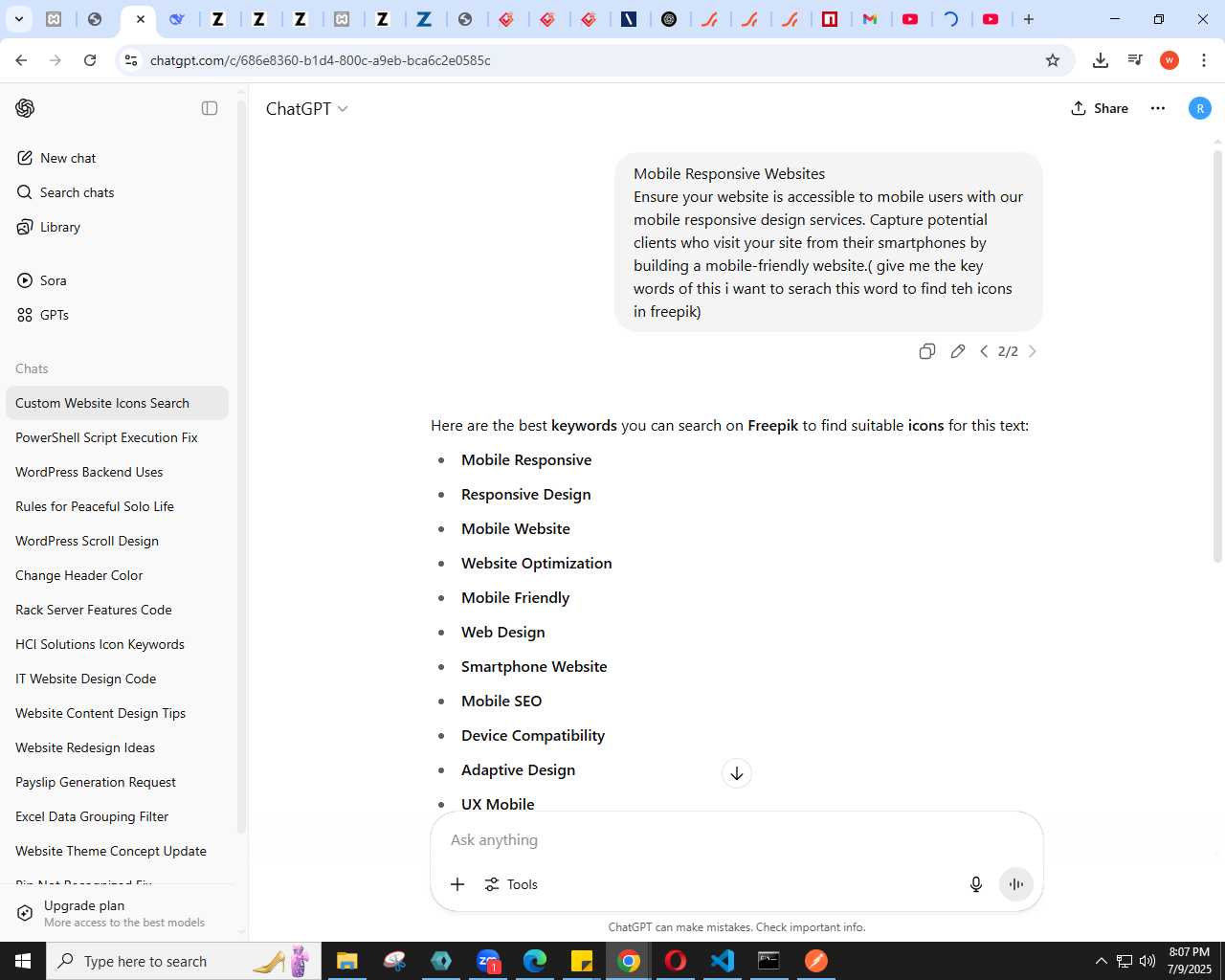The image size is (1225, 980).
Task: Click the microphone dictate icon
Action: tap(976, 884)
